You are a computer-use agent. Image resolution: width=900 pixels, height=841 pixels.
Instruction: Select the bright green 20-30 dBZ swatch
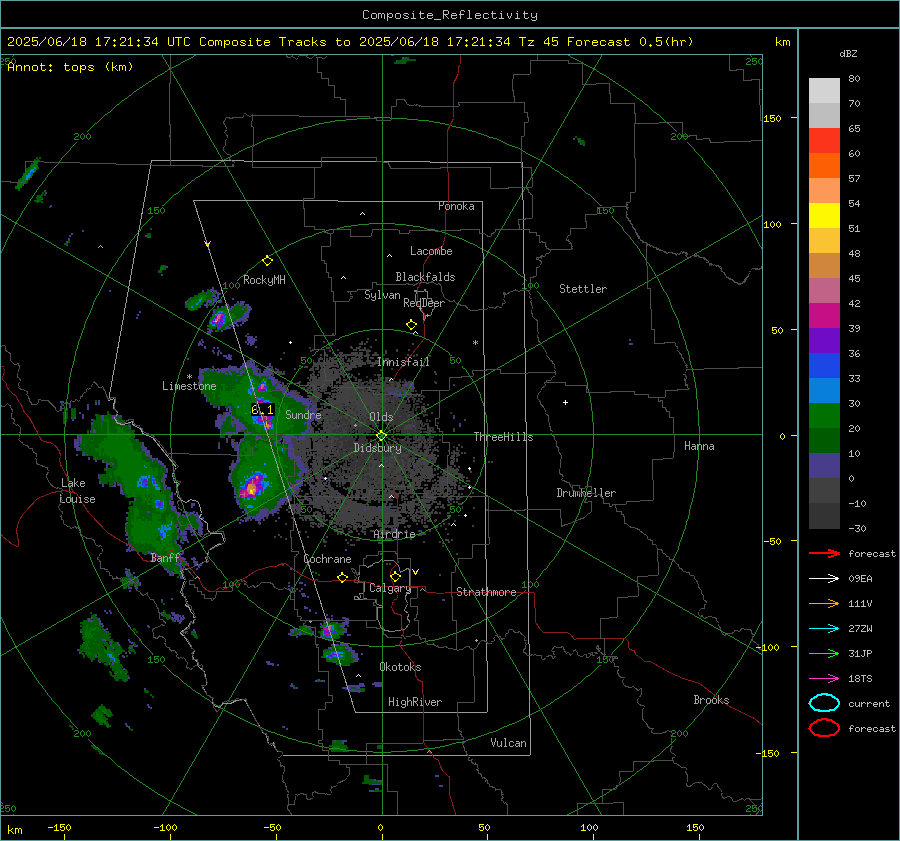point(824,415)
